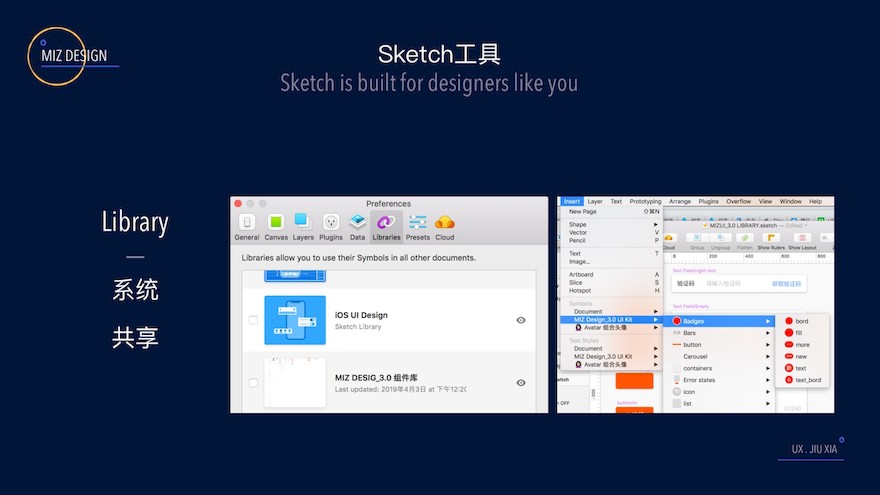The height and width of the screenshot is (495, 880).
Task: Select the Libraries preferences tab
Action: (x=386, y=227)
